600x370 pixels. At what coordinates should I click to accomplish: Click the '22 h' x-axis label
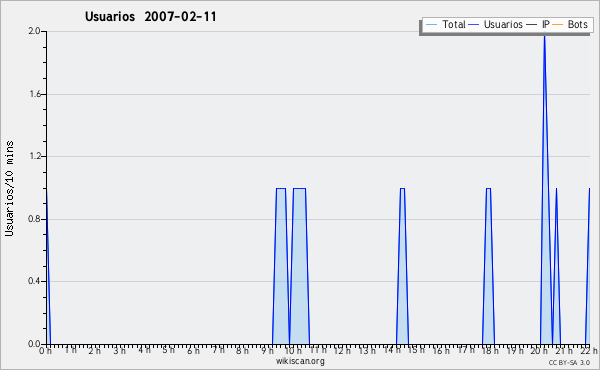(589, 350)
